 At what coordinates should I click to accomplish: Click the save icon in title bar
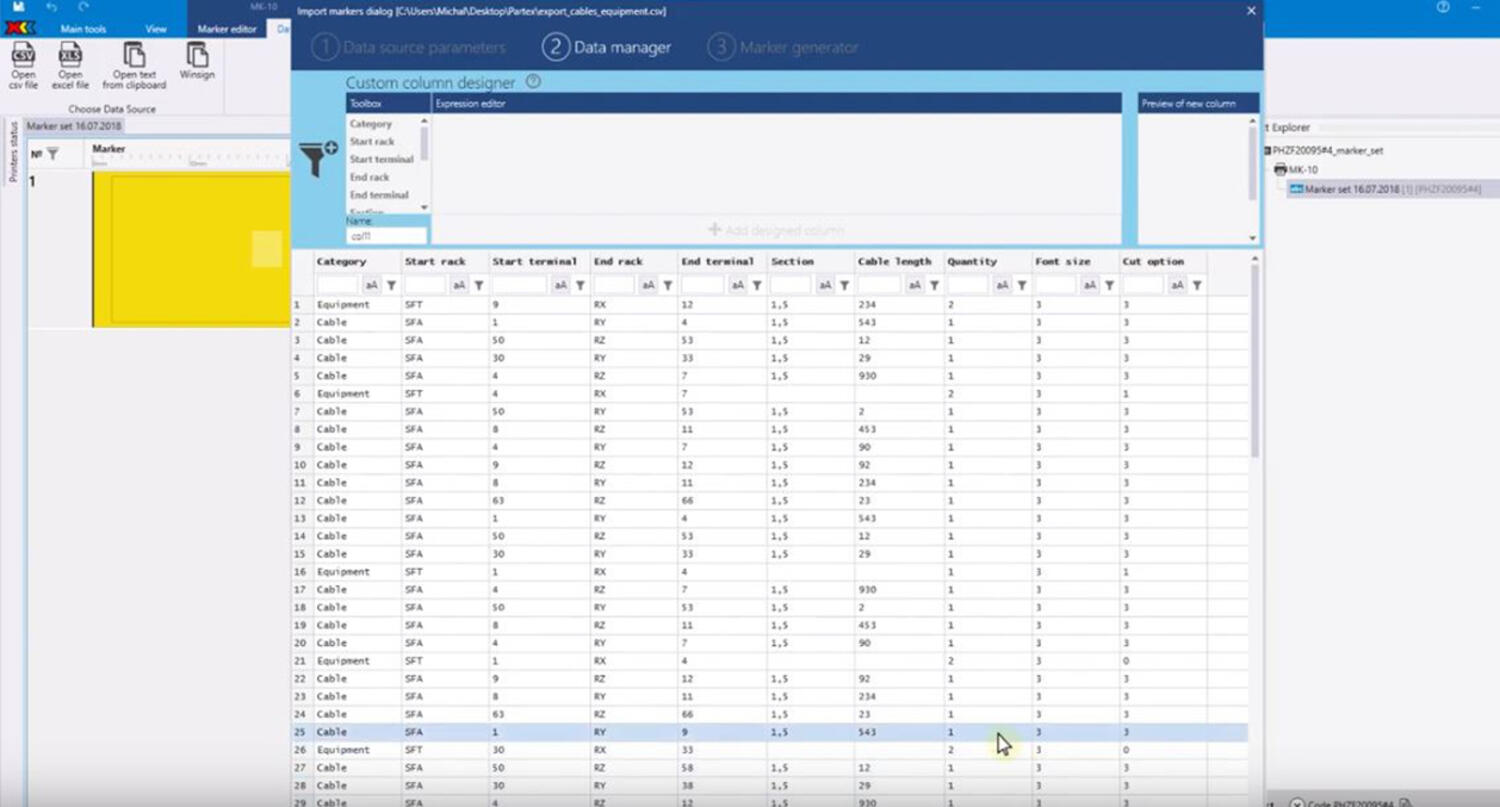coord(18,7)
